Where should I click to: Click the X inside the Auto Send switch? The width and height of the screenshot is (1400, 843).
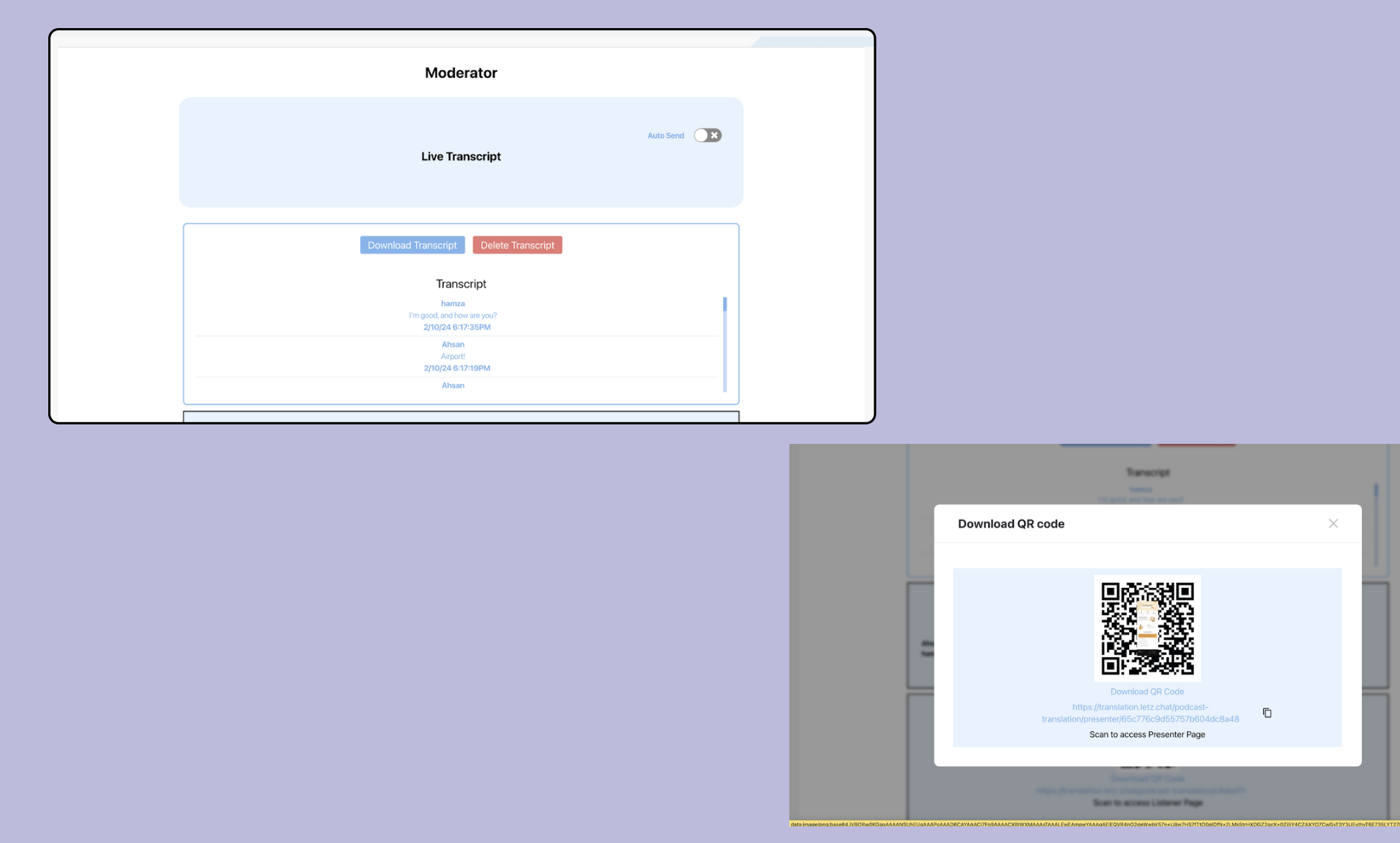[x=713, y=135]
